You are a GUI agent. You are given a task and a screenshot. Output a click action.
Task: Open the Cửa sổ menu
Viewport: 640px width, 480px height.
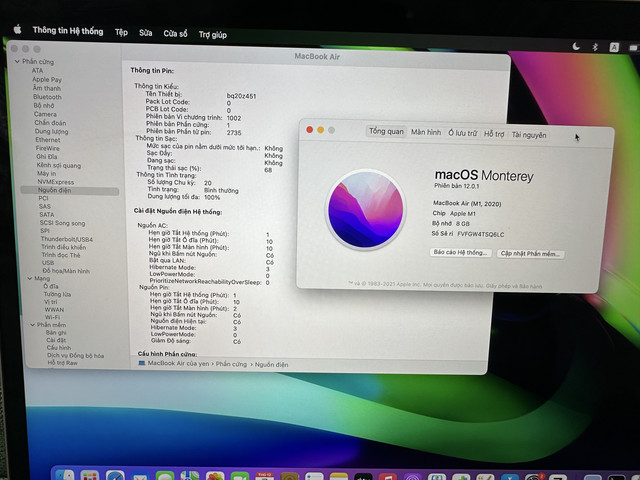(x=176, y=33)
